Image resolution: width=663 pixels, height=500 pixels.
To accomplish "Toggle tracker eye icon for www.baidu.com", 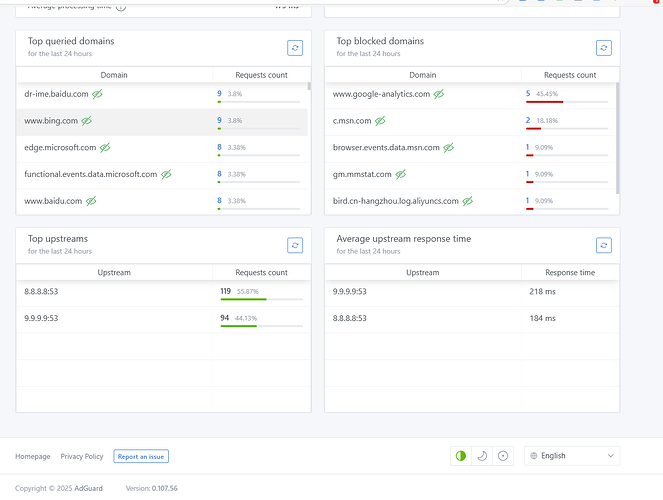I will (91, 201).
